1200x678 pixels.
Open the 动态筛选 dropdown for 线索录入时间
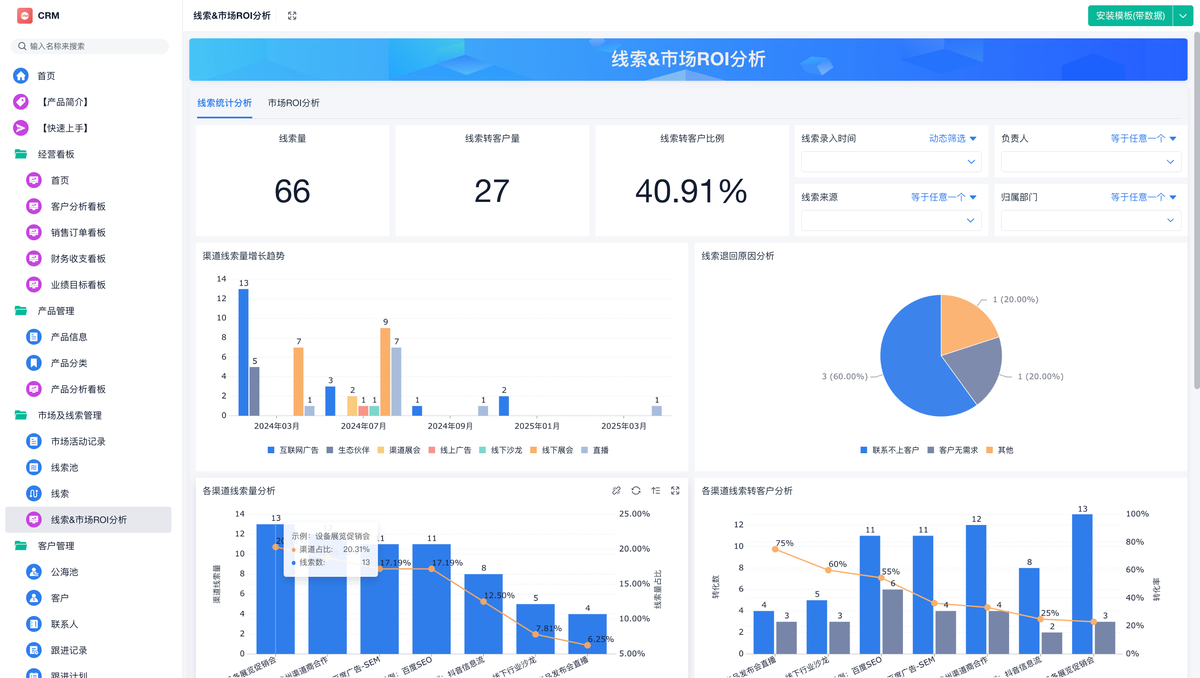pos(952,139)
